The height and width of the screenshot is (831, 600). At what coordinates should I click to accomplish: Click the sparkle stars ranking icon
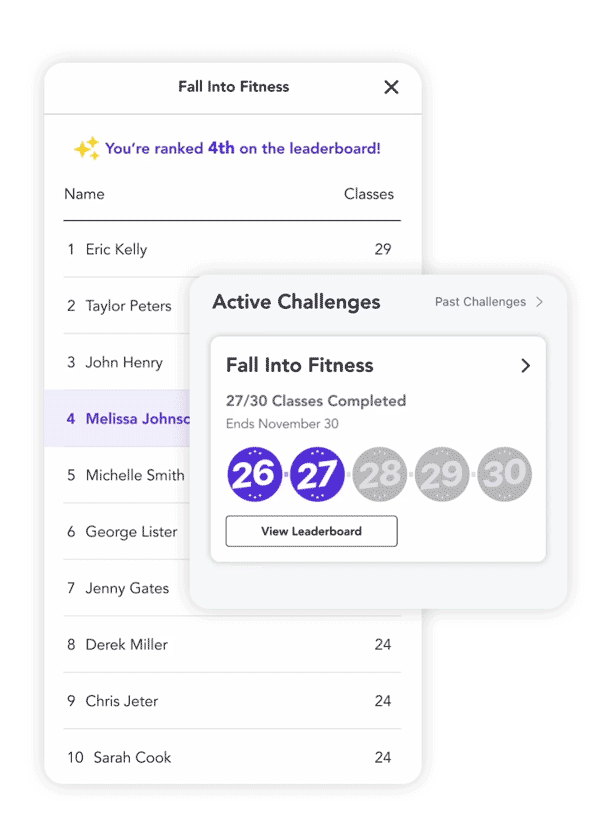tap(87, 148)
